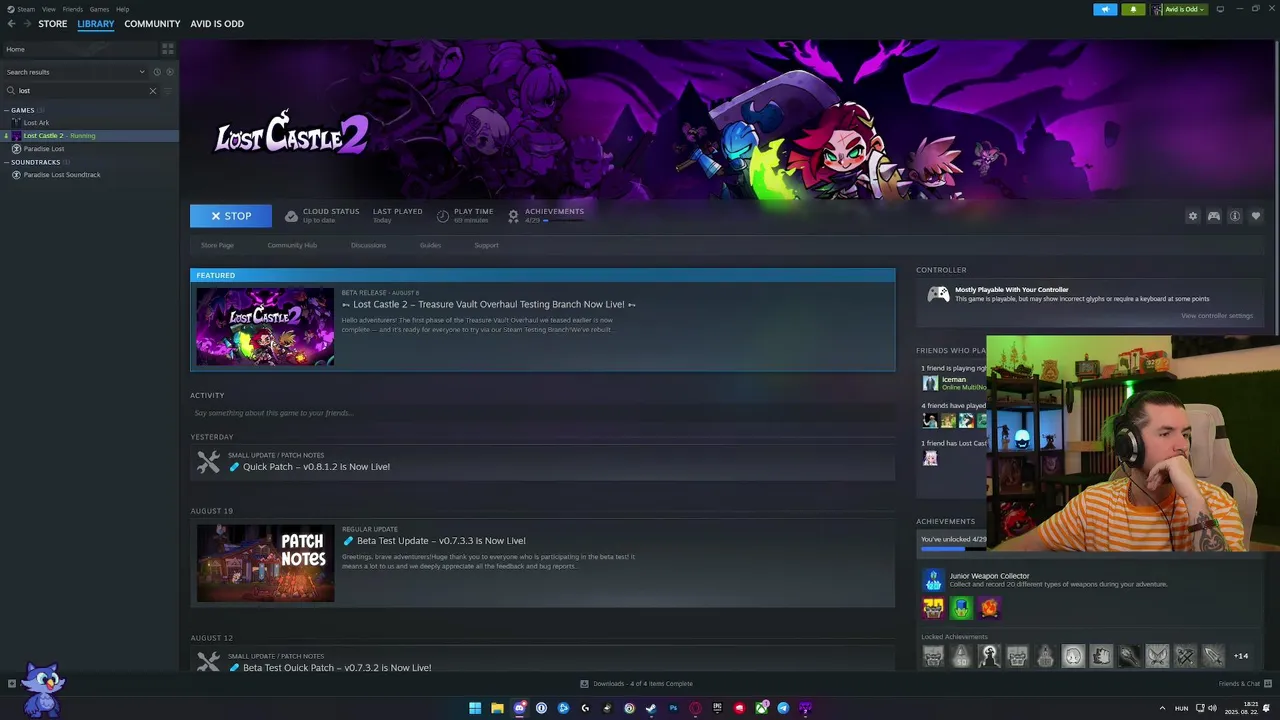
Task: Open the Help menu
Action: (x=122, y=9)
